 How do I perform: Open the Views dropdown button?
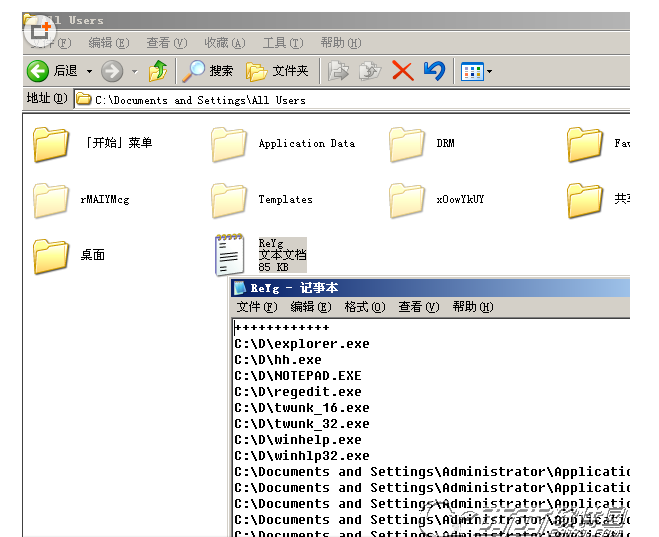coord(475,71)
